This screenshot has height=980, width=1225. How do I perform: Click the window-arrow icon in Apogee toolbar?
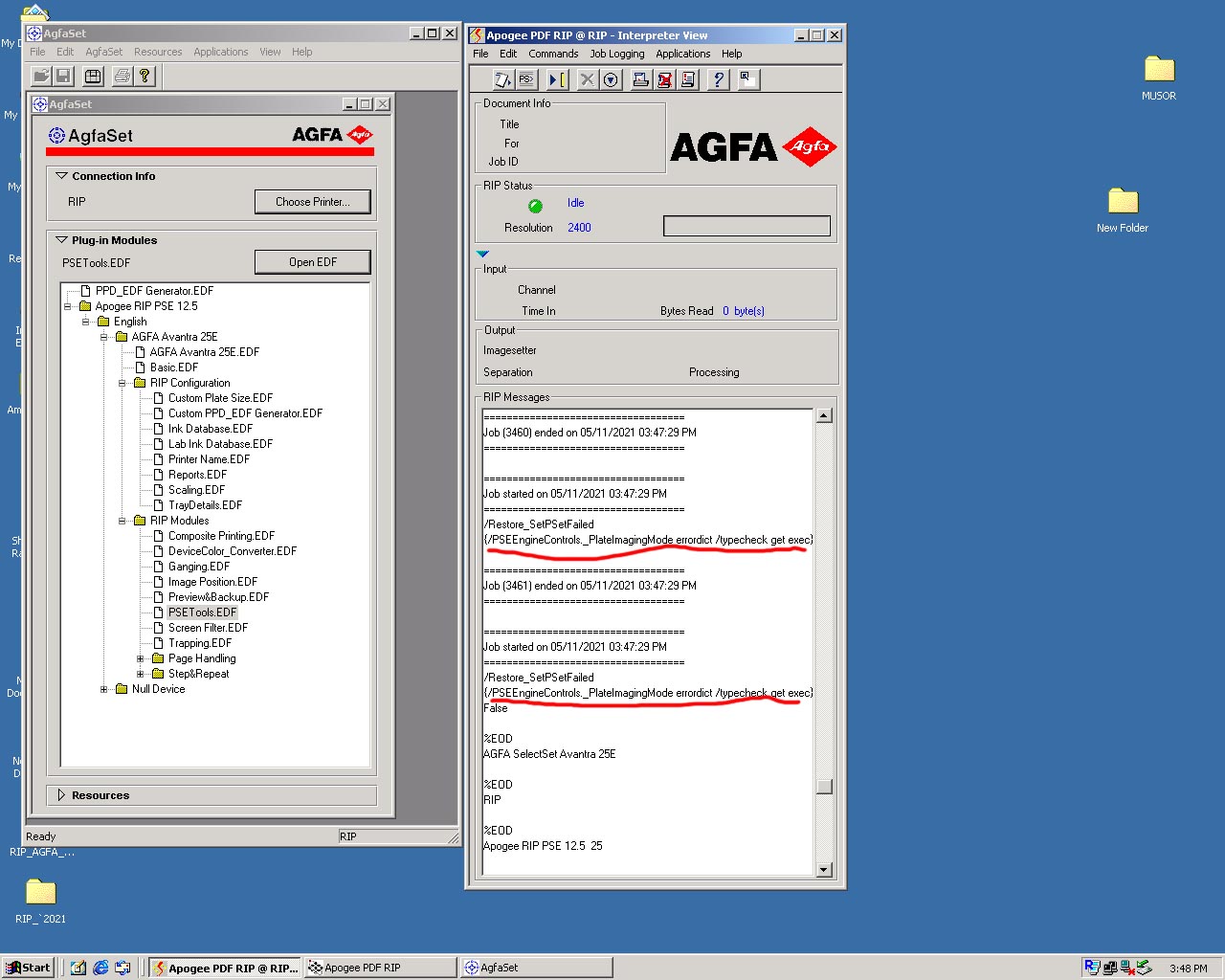coord(748,79)
